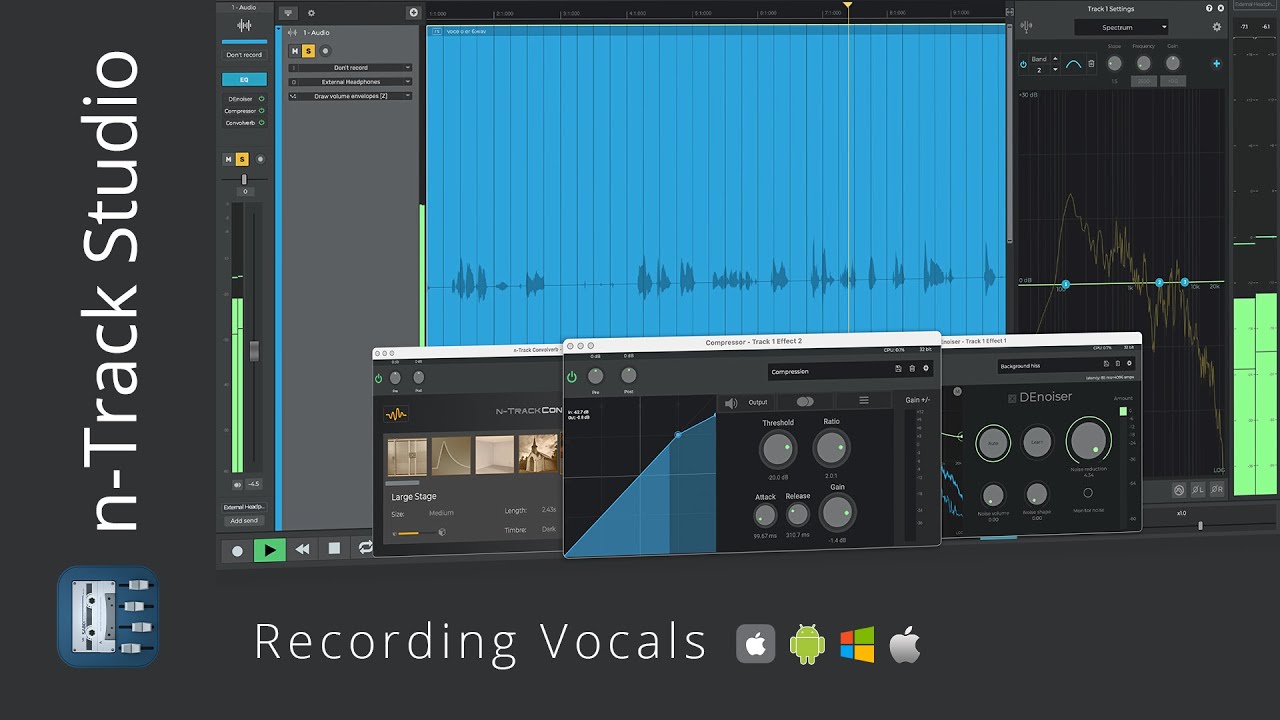Image resolution: width=1280 pixels, height=720 pixels.
Task: Click help icon in Track 1 Settings
Action: coord(1209,8)
